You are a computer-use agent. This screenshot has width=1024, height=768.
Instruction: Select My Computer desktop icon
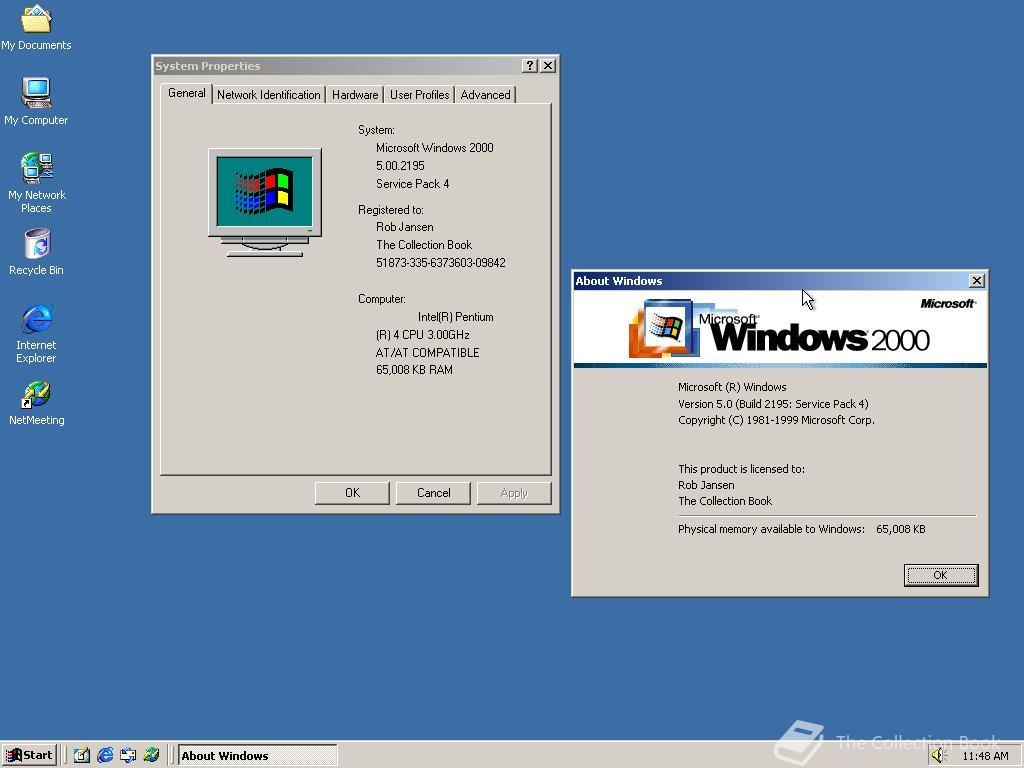37,101
